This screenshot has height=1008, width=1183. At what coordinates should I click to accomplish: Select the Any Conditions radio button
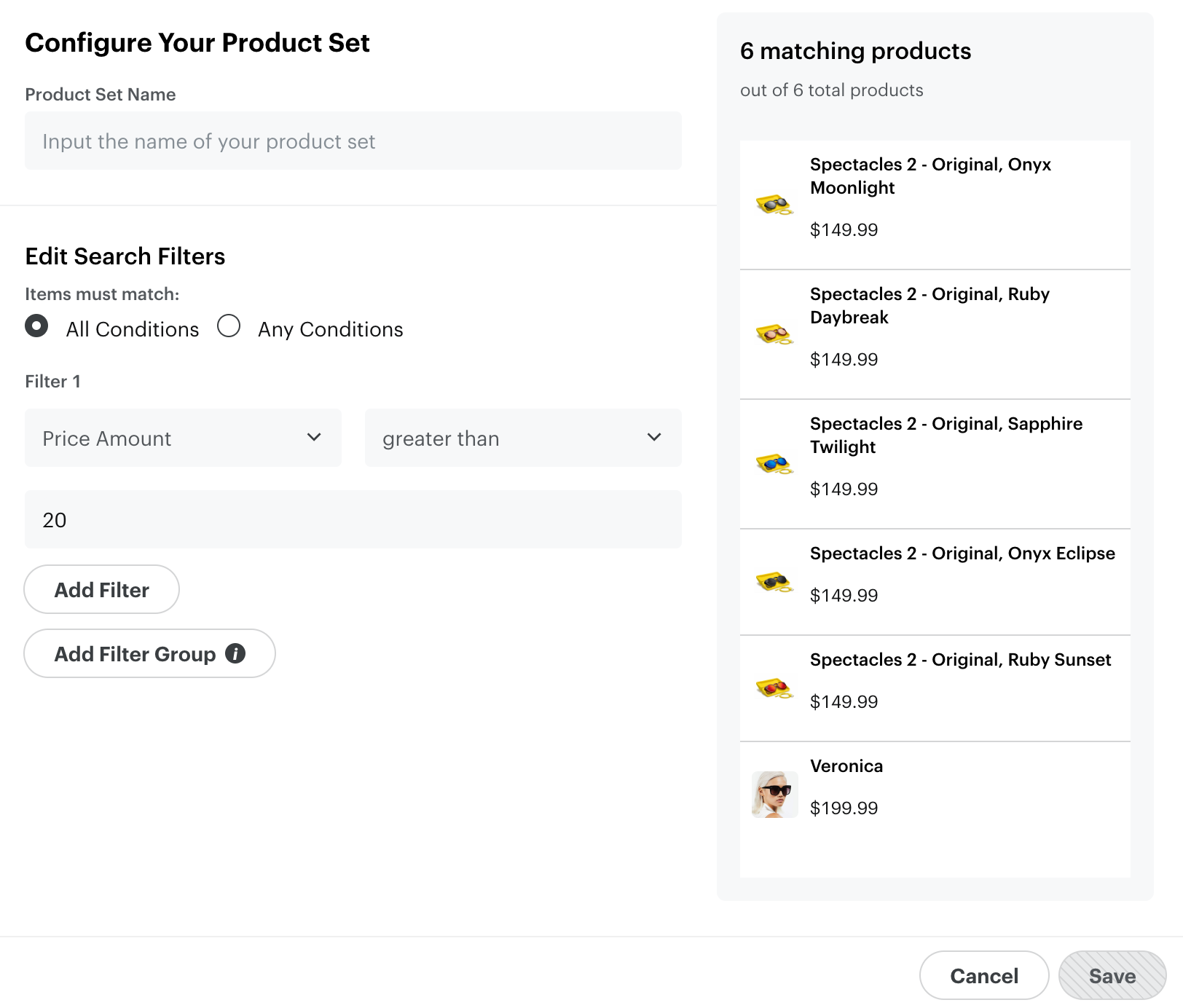tap(229, 327)
